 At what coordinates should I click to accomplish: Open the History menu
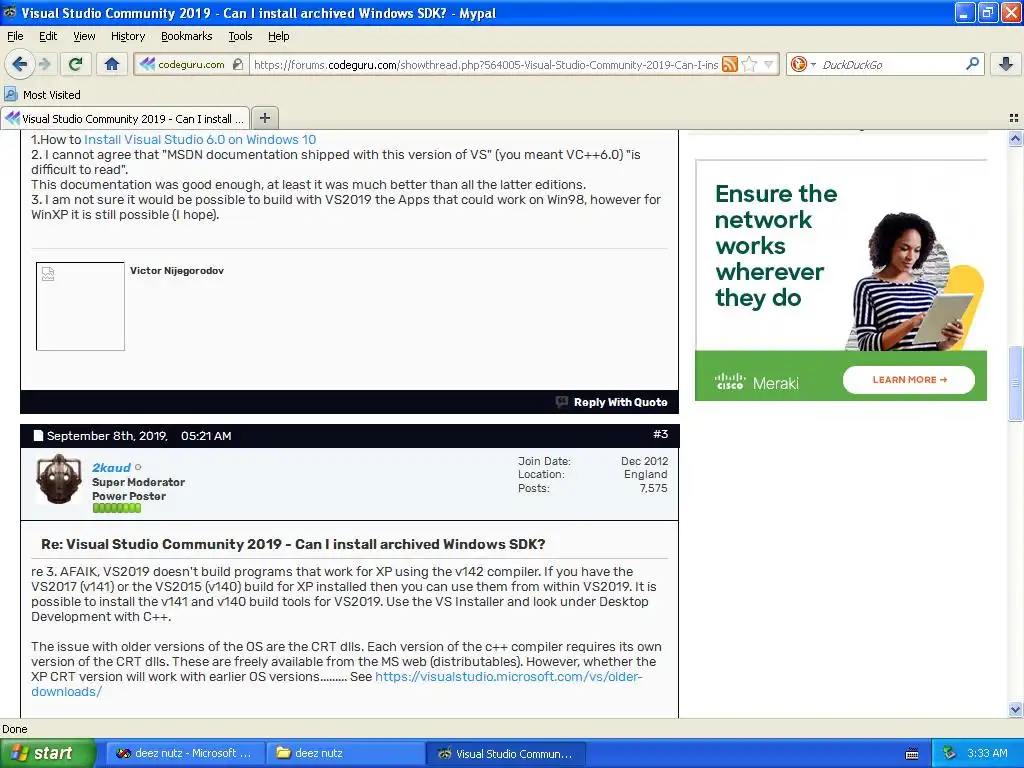tap(127, 36)
